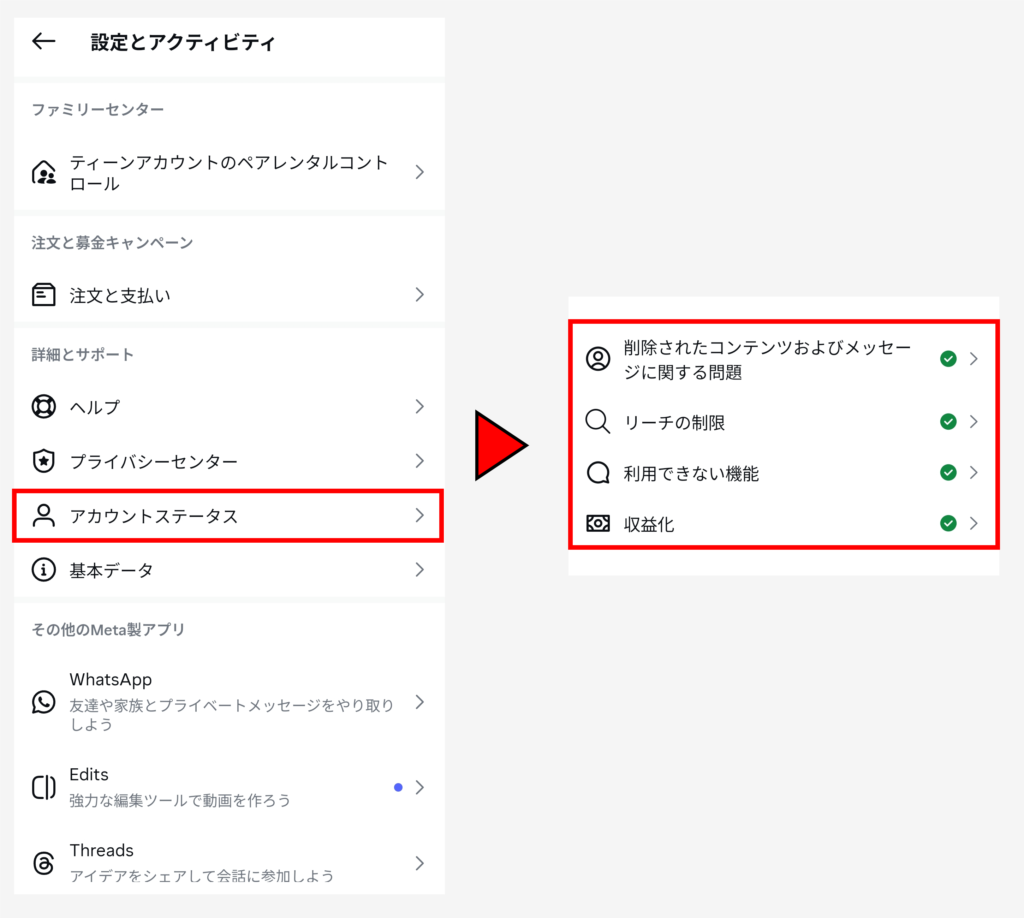Open ティーンアカウントのペアレンタルコントロール link
1024x918 pixels.
point(228,173)
